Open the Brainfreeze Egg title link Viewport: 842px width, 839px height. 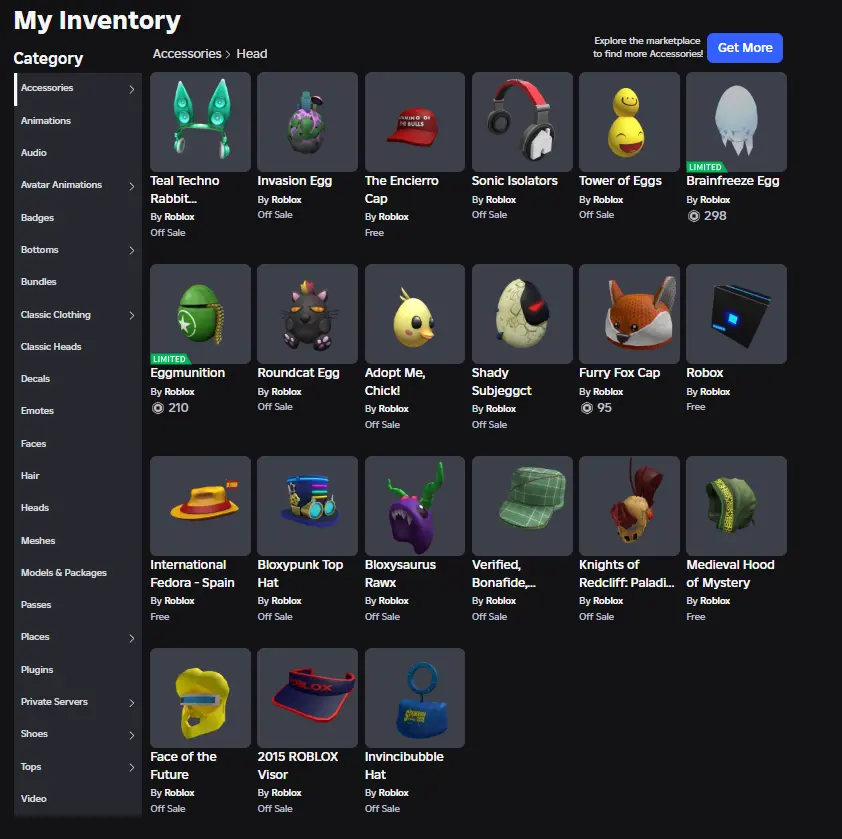click(x=732, y=181)
